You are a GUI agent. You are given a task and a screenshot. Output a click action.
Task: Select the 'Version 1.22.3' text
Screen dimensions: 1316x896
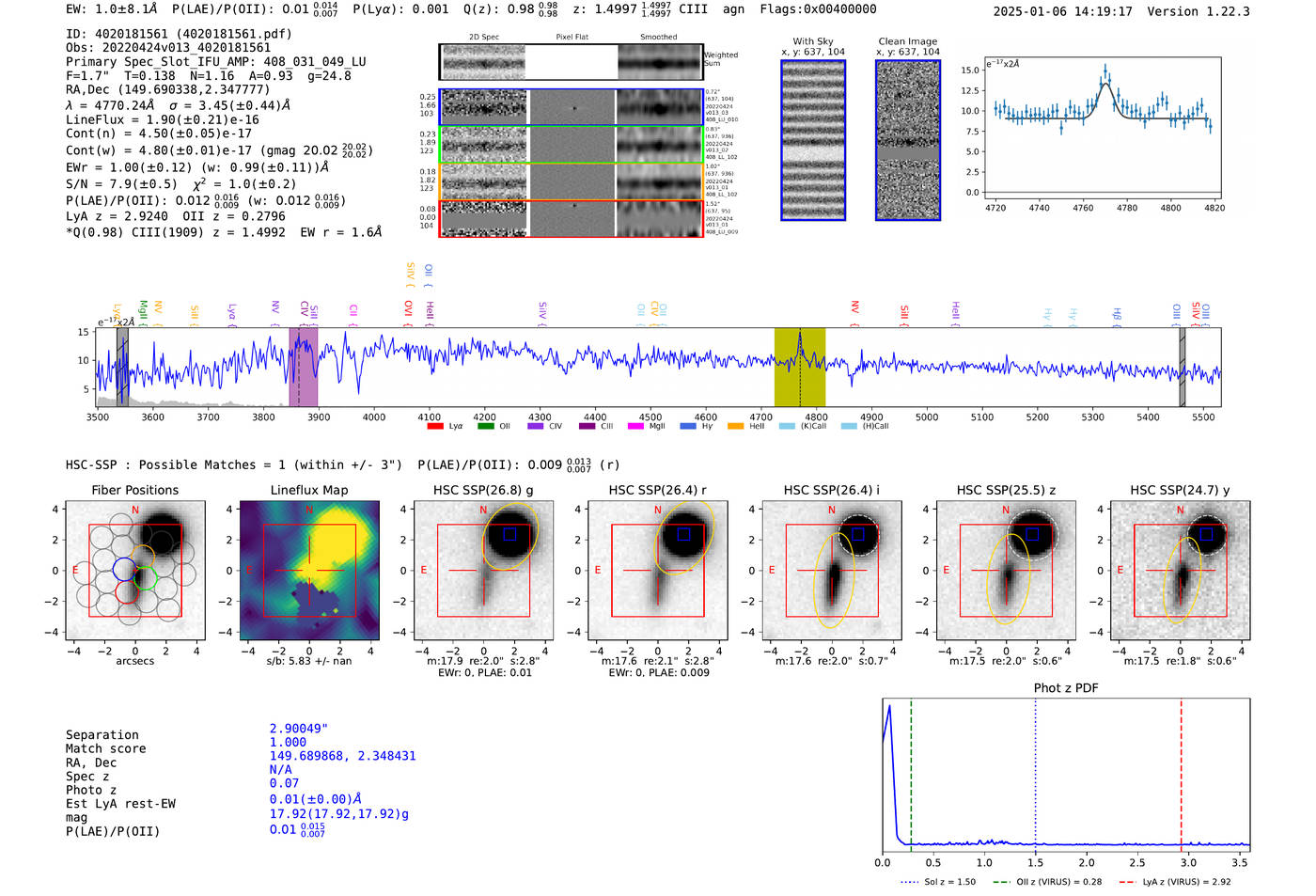tap(1199, 11)
